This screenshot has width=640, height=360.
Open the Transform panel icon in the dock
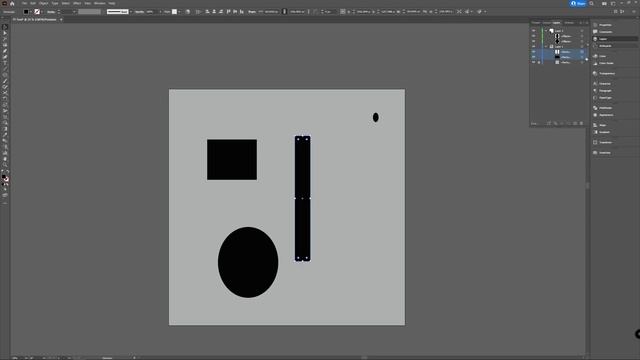point(595,142)
